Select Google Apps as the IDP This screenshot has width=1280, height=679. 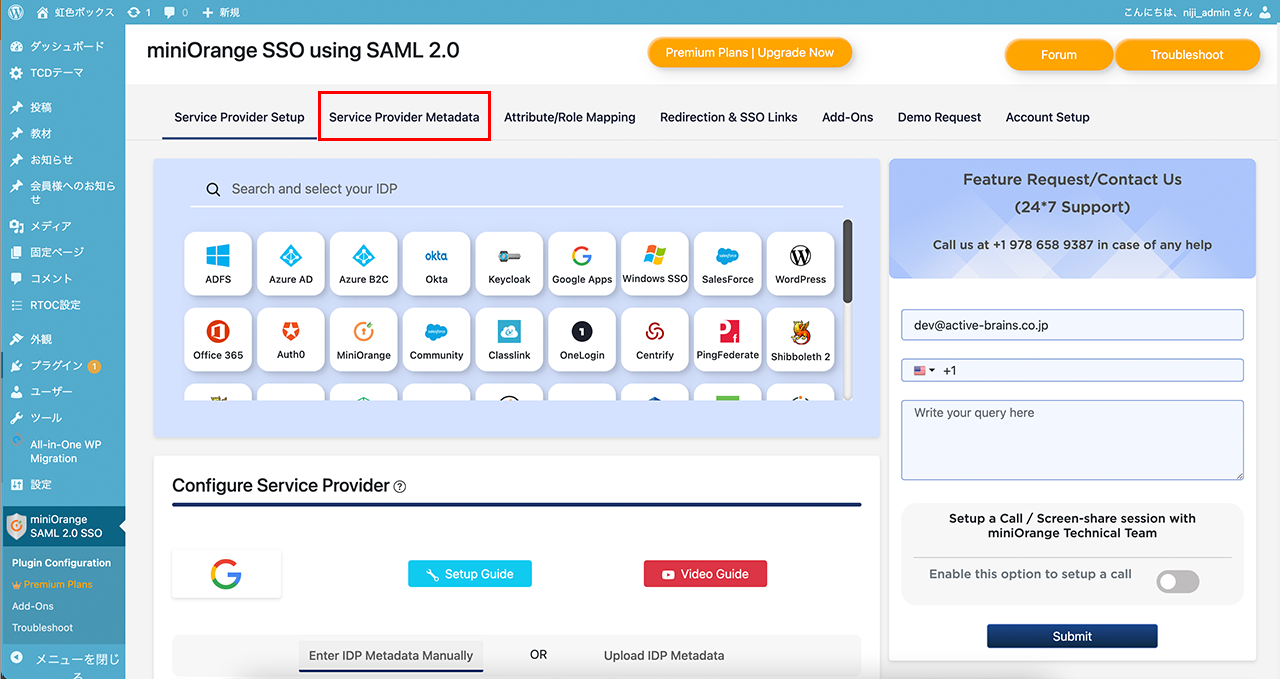tap(582, 264)
